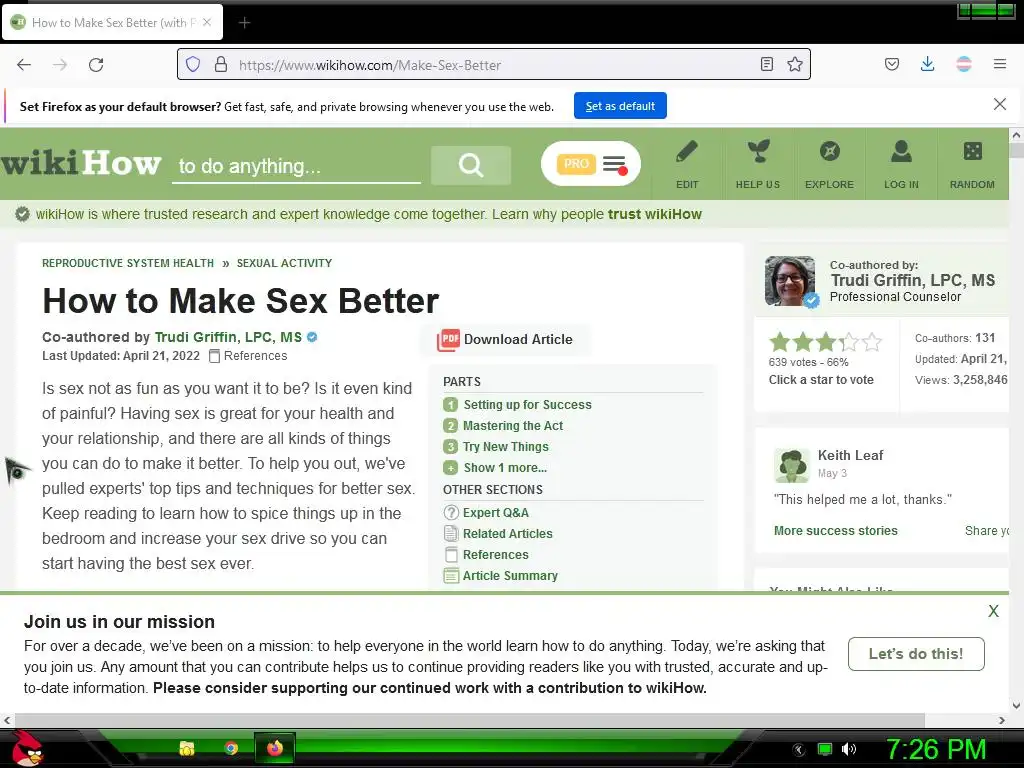Click the vertical scrollbar down arrow
Image resolution: width=1024 pixels, height=768 pixels.
1016,705
